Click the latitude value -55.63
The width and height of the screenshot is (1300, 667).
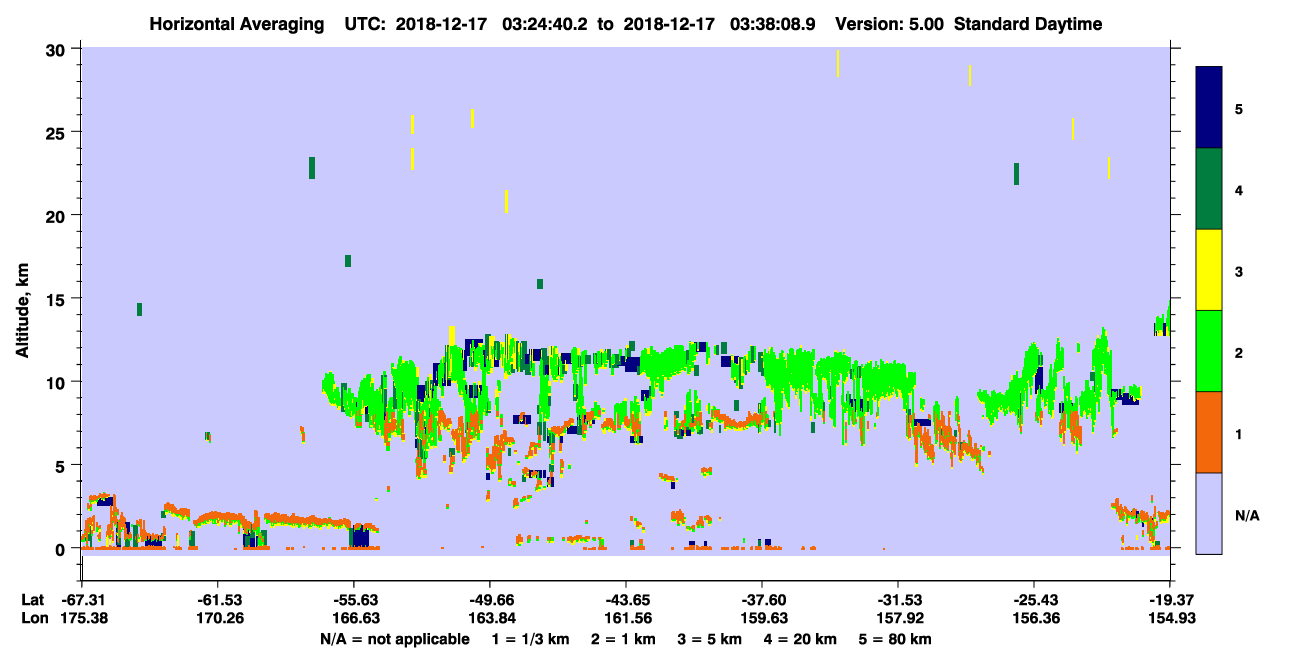355,600
